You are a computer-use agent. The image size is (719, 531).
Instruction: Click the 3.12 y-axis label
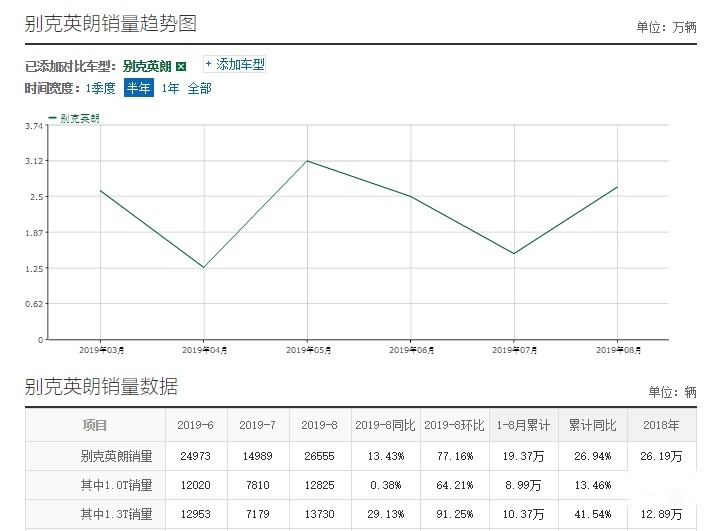pyautogui.click(x=33, y=161)
